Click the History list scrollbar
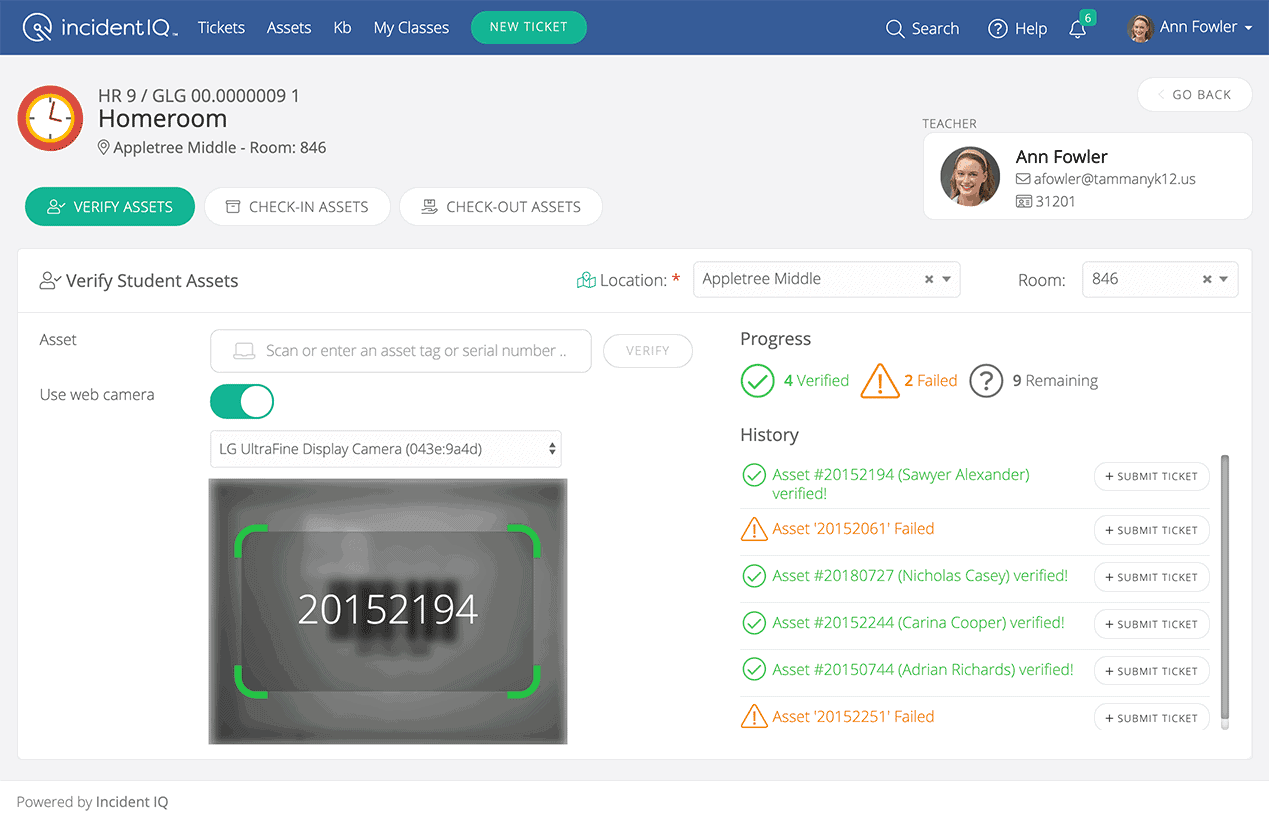This screenshot has width=1269, height=823. click(x=1225, y=590)
